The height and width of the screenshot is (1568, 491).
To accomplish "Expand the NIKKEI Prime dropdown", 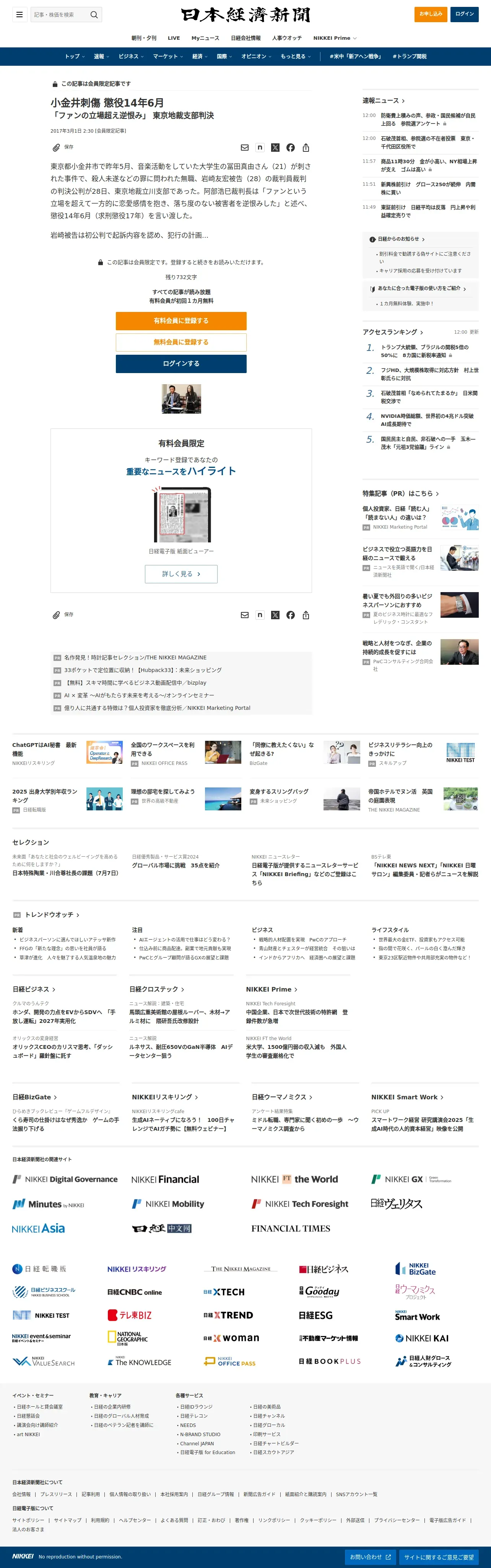I will 335,38.
